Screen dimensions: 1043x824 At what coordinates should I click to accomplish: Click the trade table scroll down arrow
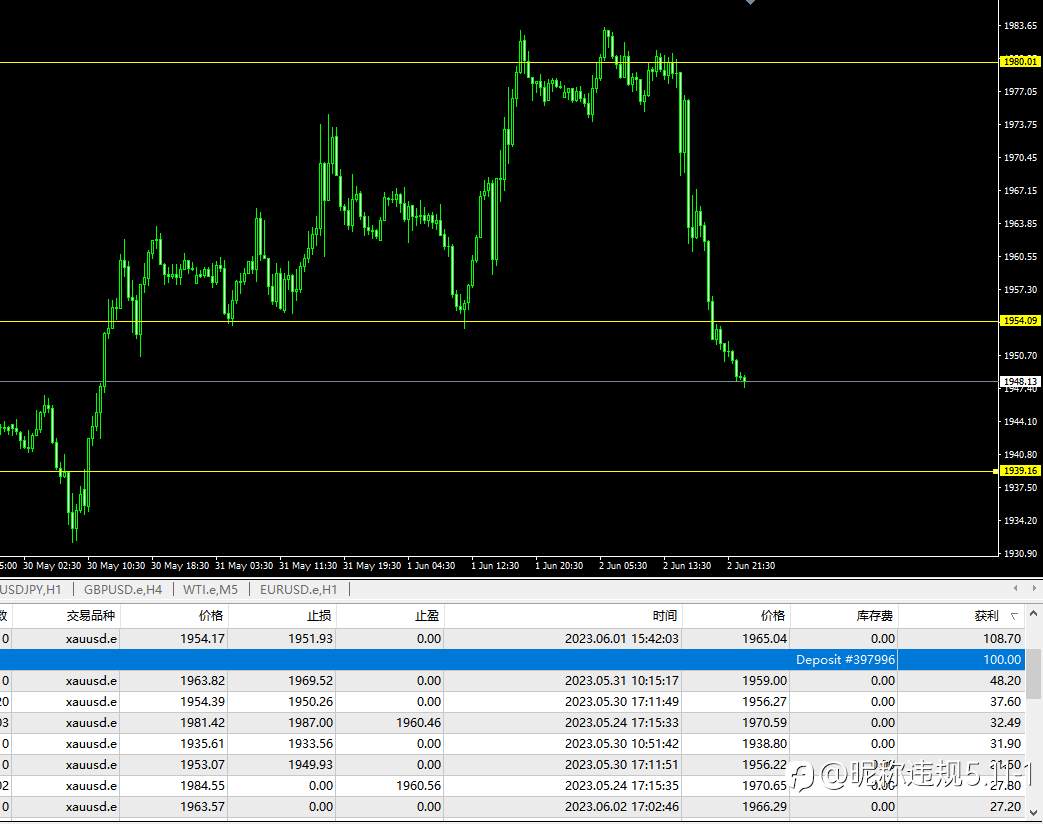(x=1034, y=813)
